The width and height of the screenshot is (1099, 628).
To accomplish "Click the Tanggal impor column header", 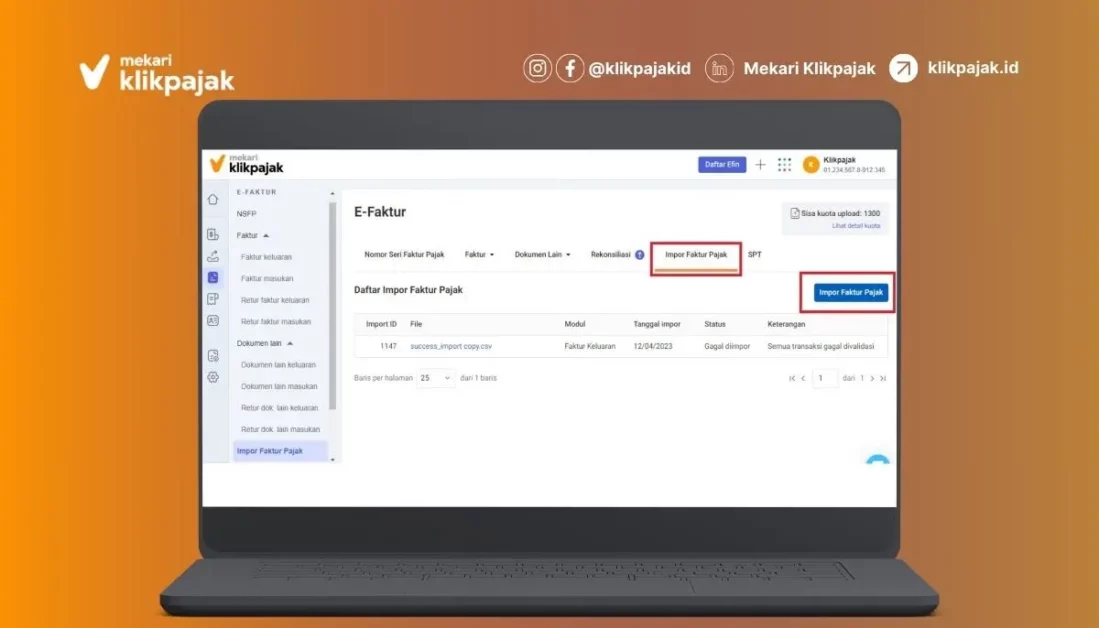I will [657, 324].
